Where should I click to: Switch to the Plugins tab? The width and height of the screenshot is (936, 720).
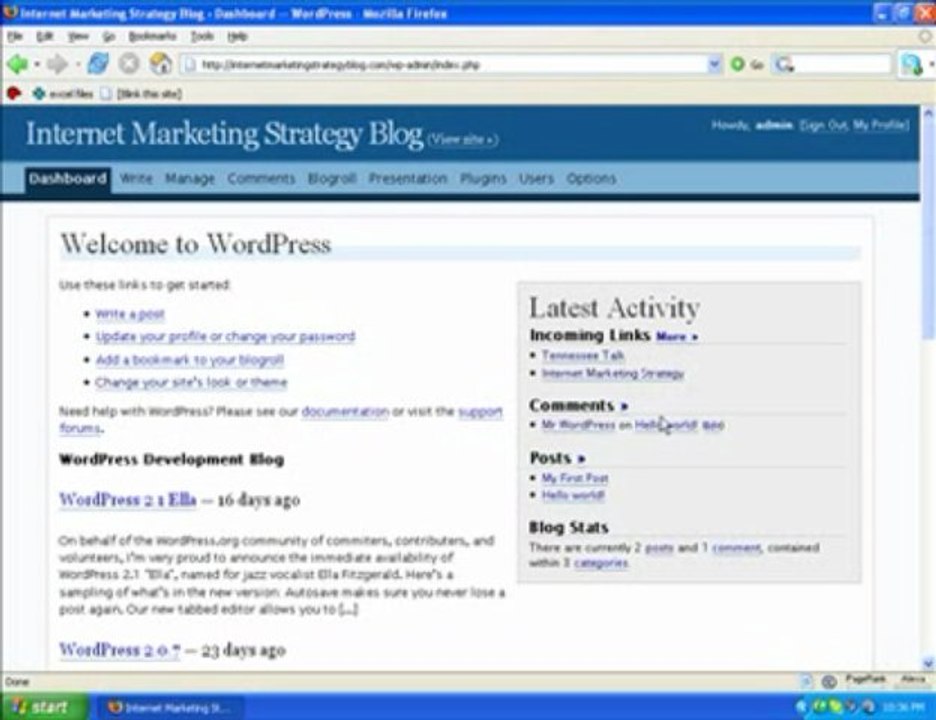484,179
